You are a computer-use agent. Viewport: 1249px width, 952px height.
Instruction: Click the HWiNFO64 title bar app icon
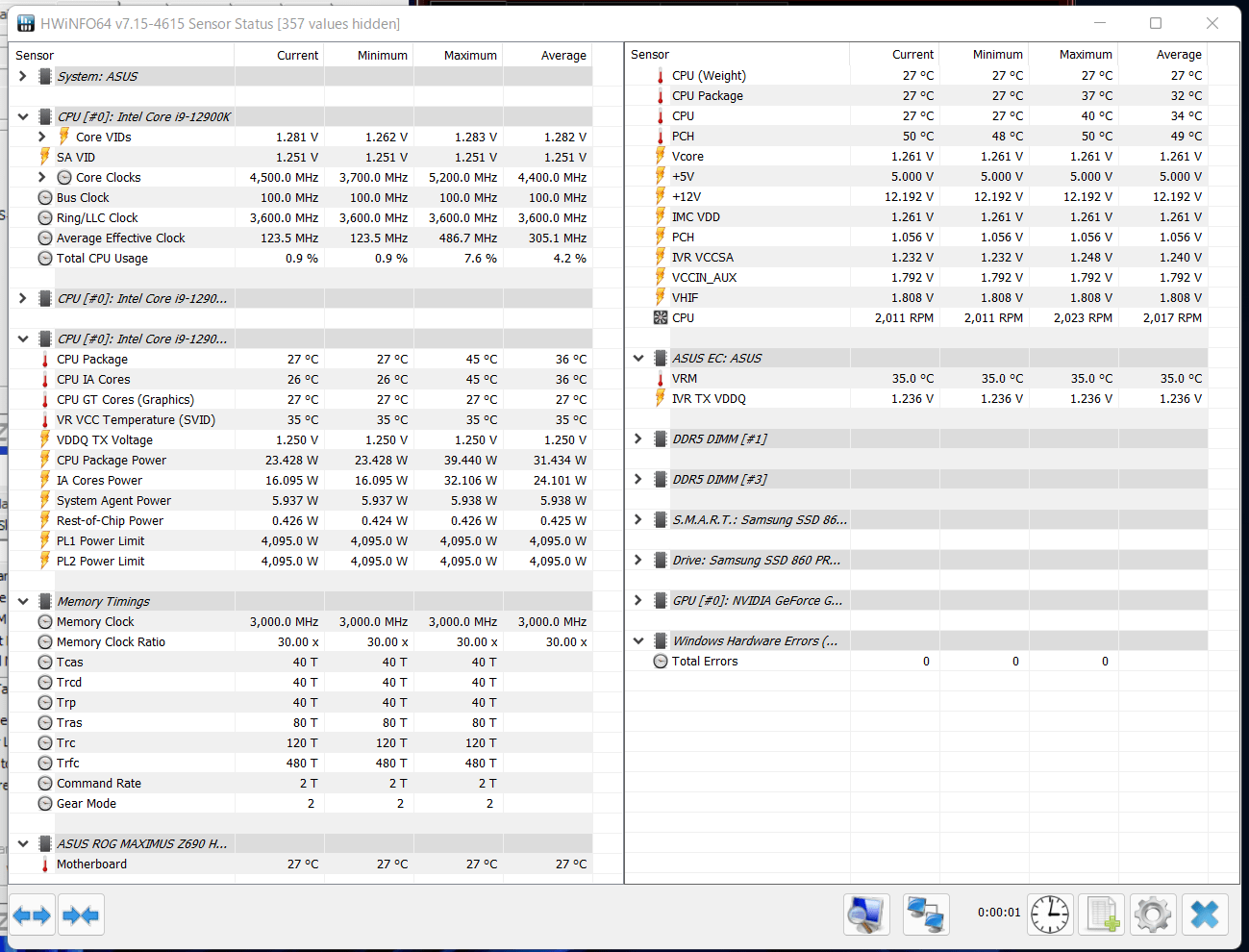pos(26,23)
